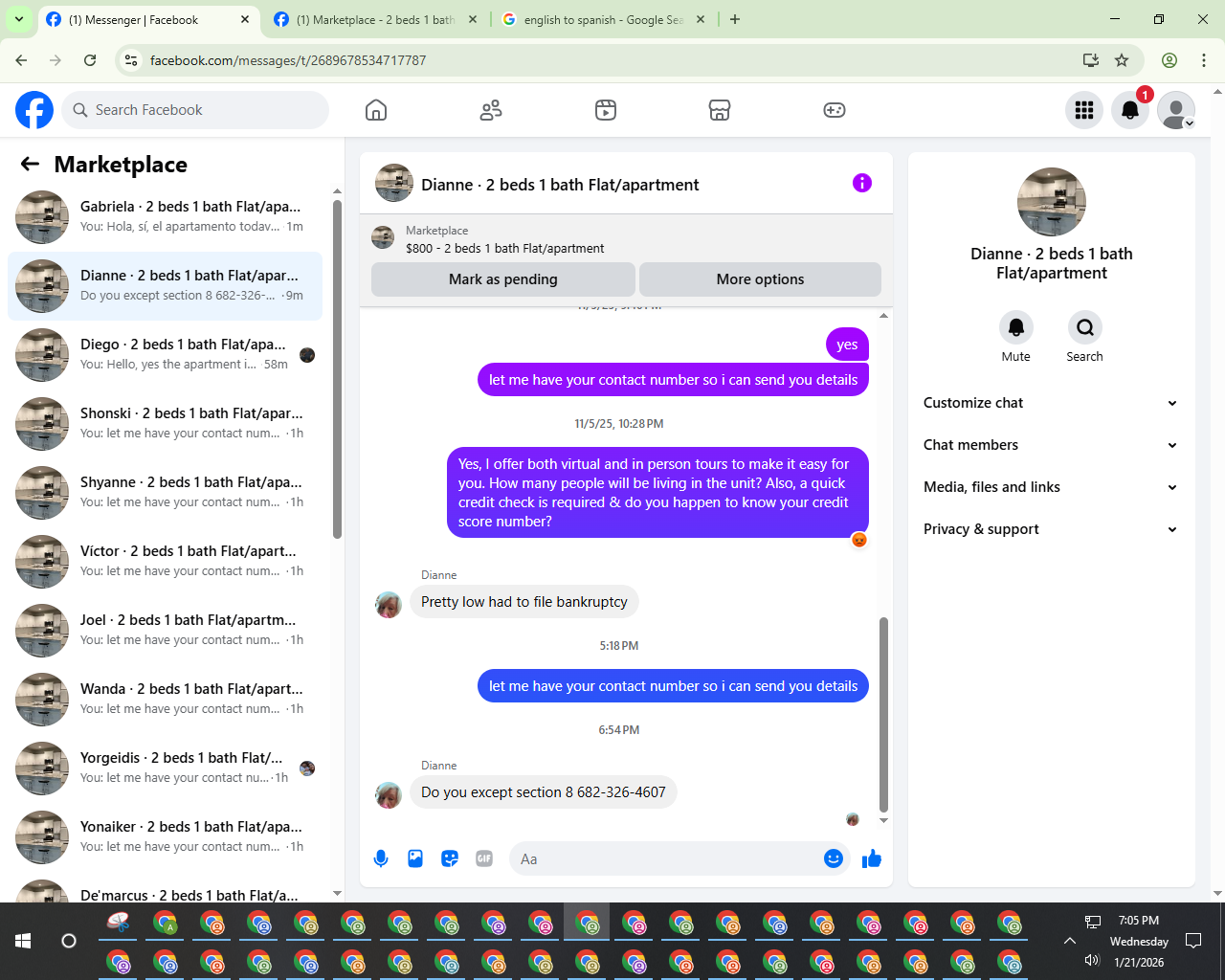Viewport: 1225px width, 980px height.
Task: Attach a photo using the image icon
Action: click(x=415, y=858)
